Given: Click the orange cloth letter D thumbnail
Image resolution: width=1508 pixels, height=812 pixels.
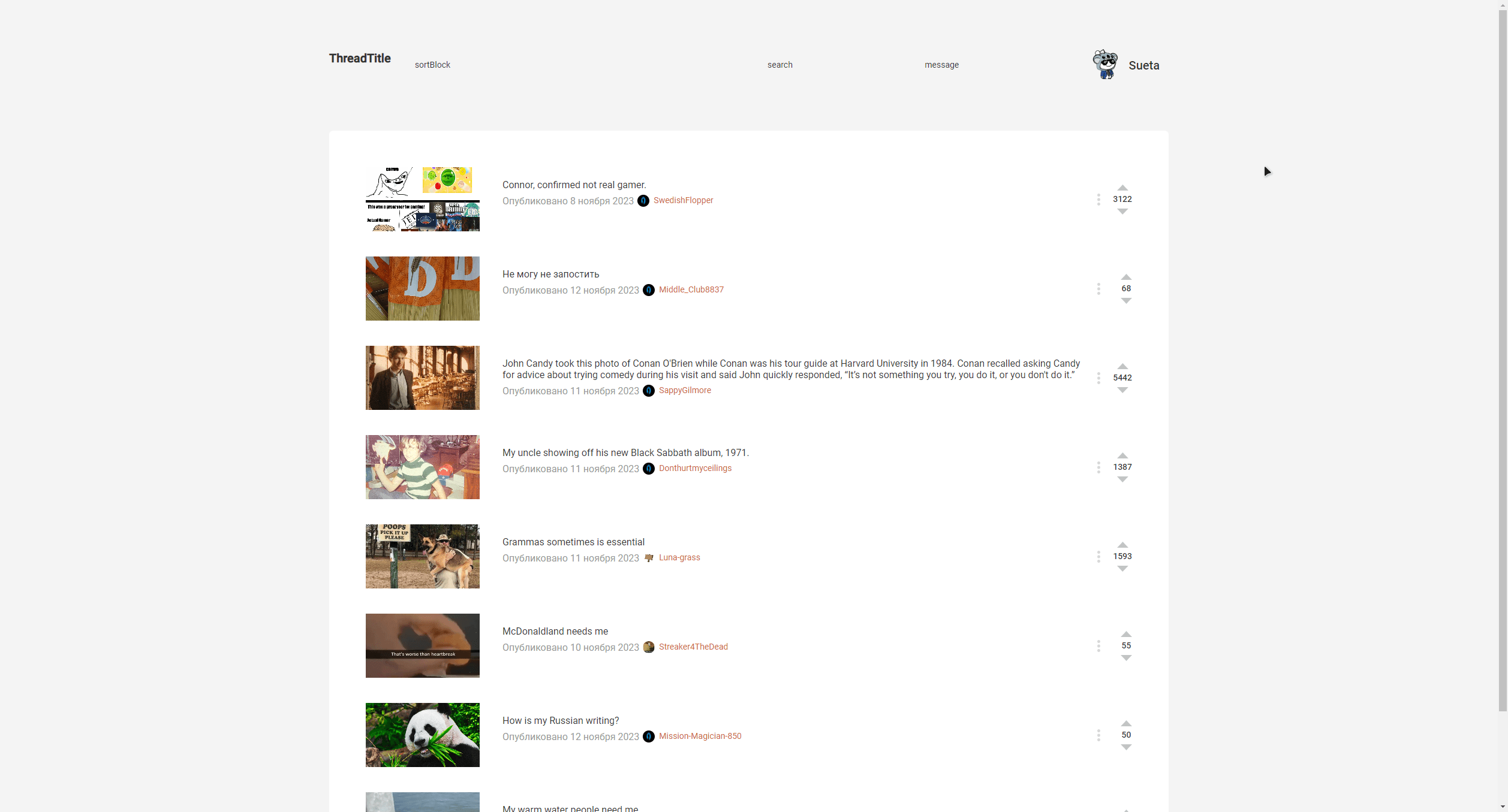Looking at the screenshot, I should (422, 288).
